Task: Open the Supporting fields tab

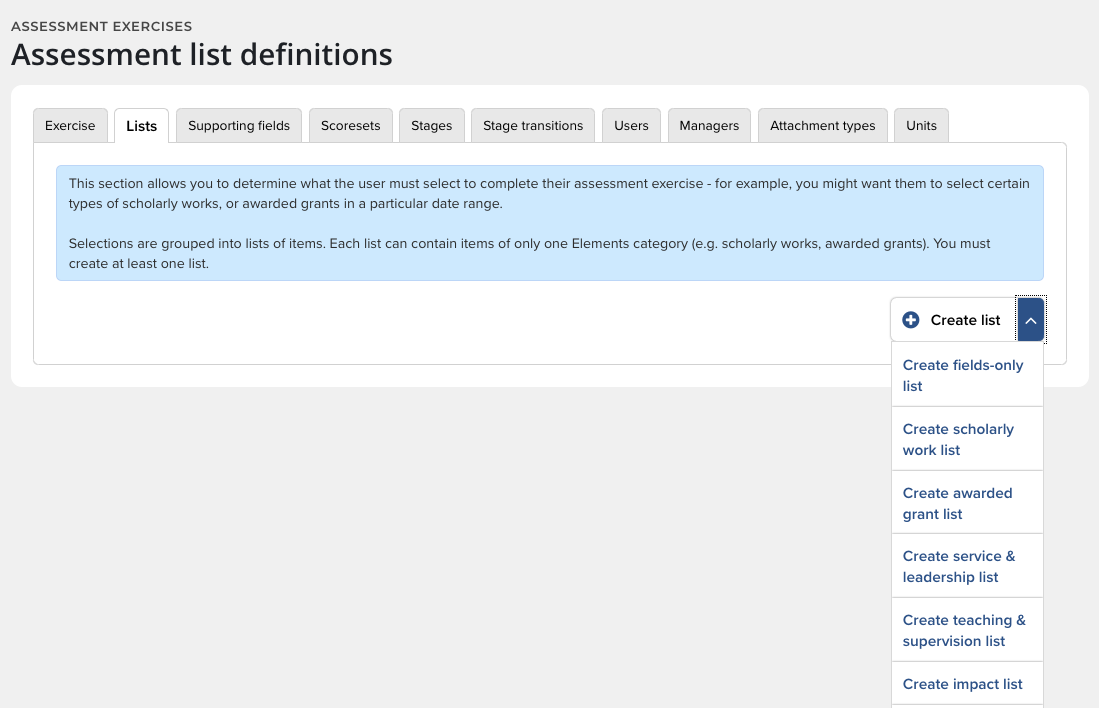Action: [239, 126]
